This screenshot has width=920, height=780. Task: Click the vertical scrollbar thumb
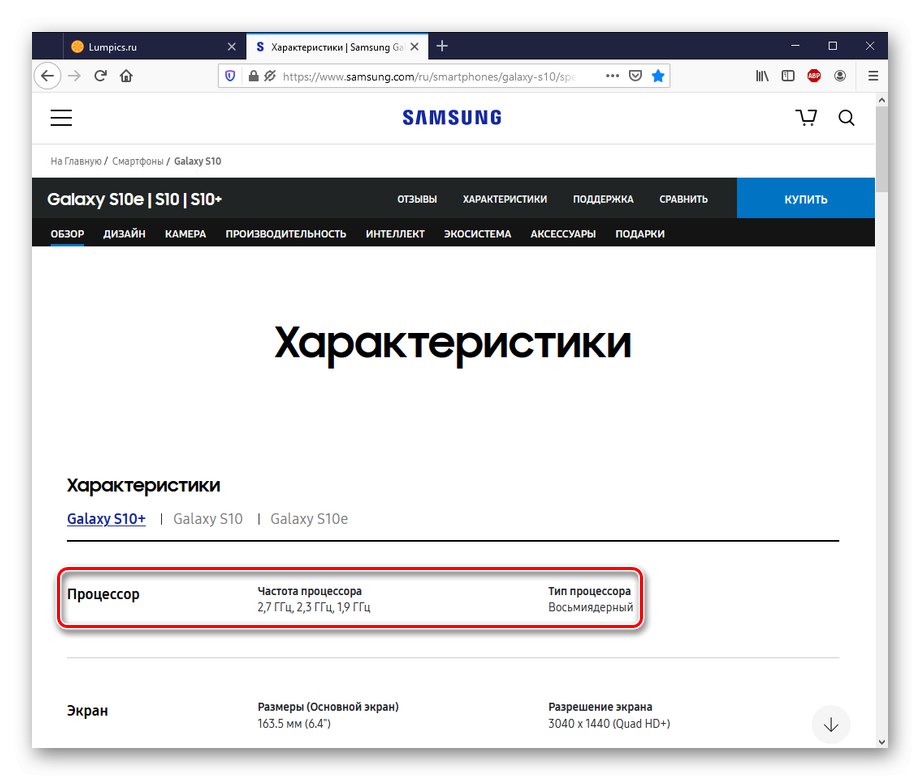pyautogui.click(x=881, y=150)
